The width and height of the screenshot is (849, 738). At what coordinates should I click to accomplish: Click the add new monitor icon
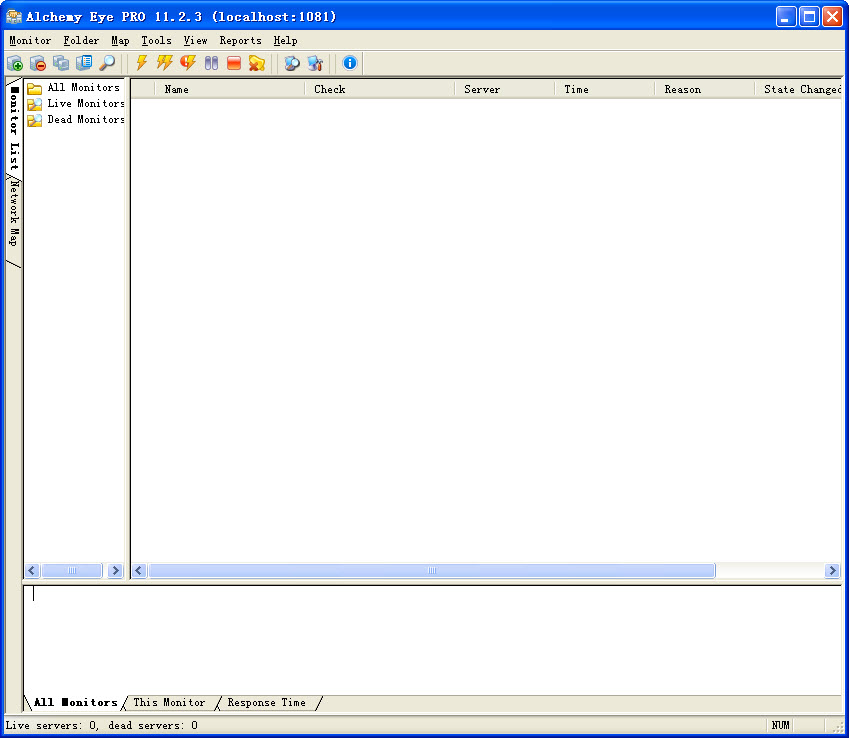click(15, 63)
